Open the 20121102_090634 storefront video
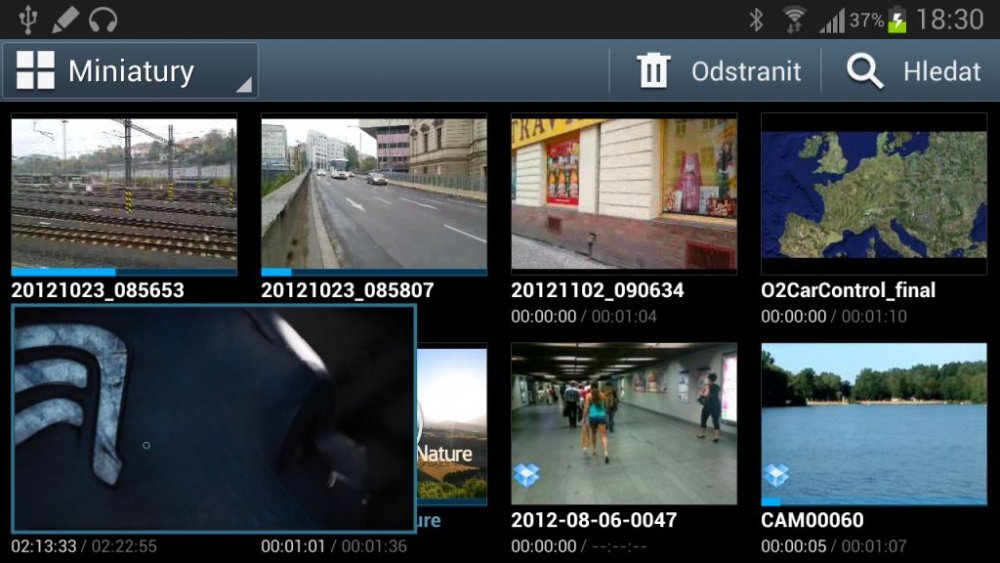 [x=623, y=192]
